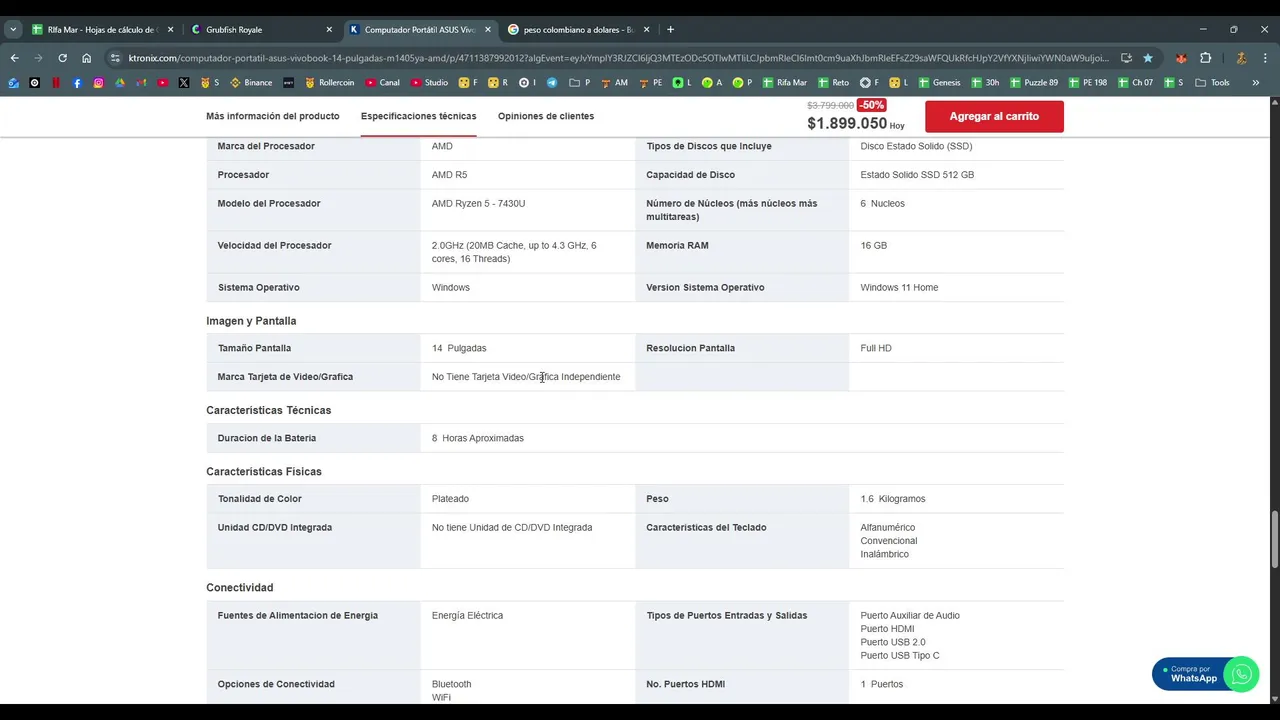The height and width of the screenshot is (720, 1280).
Task: Show hidden bookmarks overflow chevron
Action: coord(1255,83)
